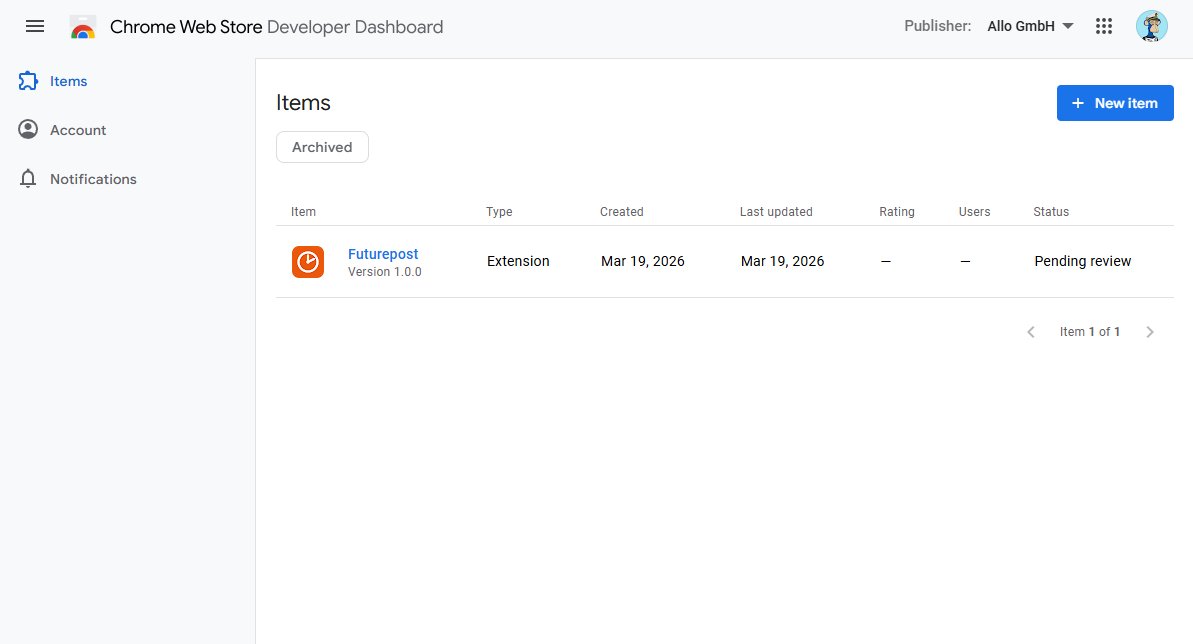Click the Publisher: label
1193x644 pixels.
tap(938, 27)
